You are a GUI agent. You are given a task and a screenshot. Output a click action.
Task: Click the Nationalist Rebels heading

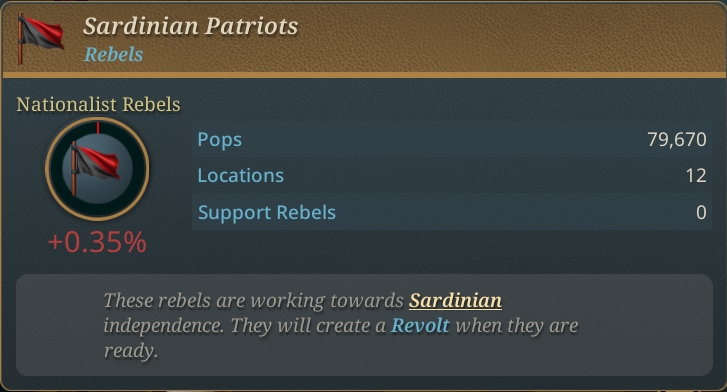[98, 104]
